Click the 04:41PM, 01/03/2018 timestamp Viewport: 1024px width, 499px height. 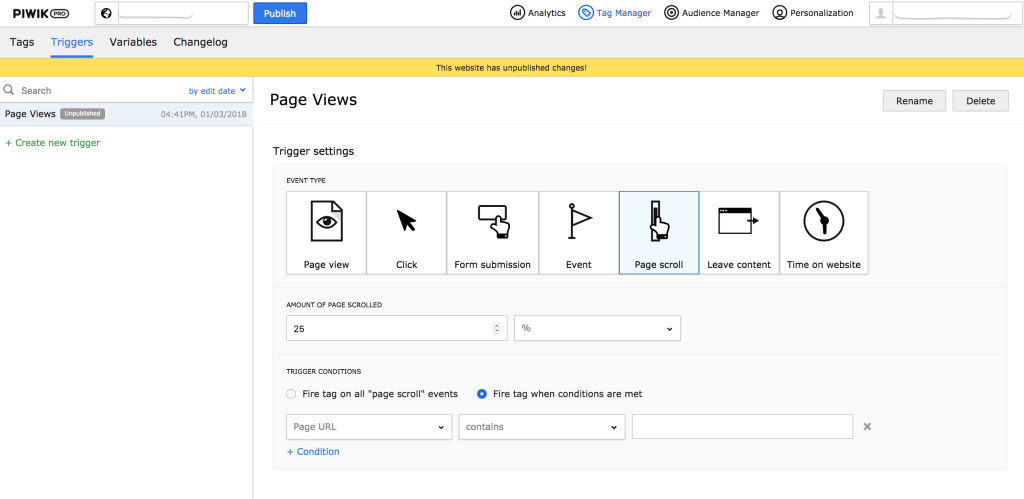coord(204,114)
